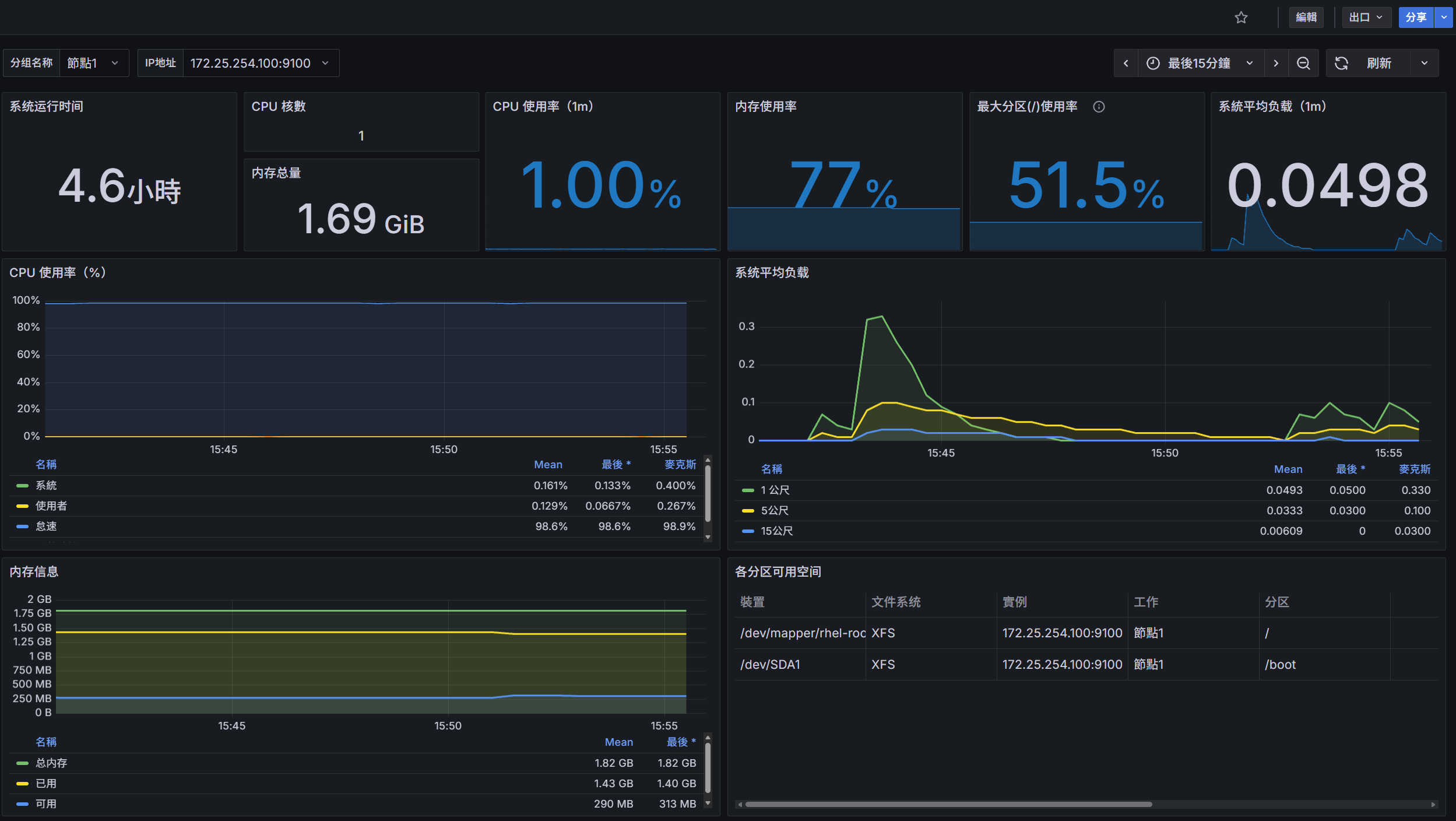1456x821 pixels.
Task: Click the 編輯 button
Action: click(x=1306, y=17)
